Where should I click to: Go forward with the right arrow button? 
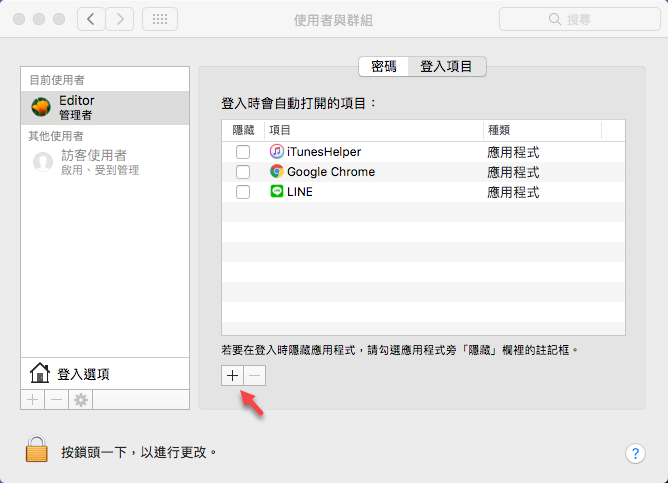click(x=120, y=19)
